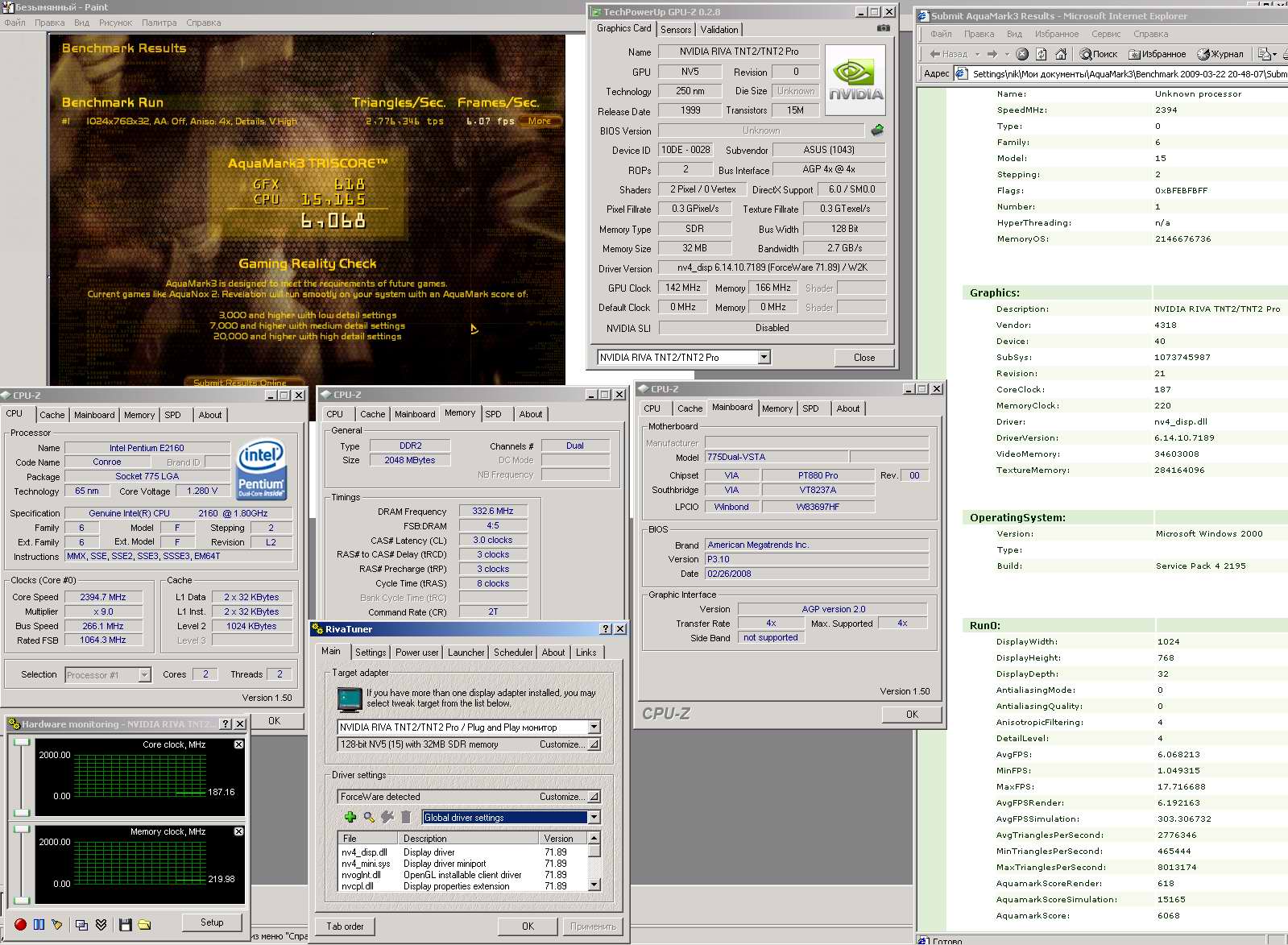Open the Internet Explorer mail dropdown arrow
Screen dimensions: 1288x945
(1274, 54)
